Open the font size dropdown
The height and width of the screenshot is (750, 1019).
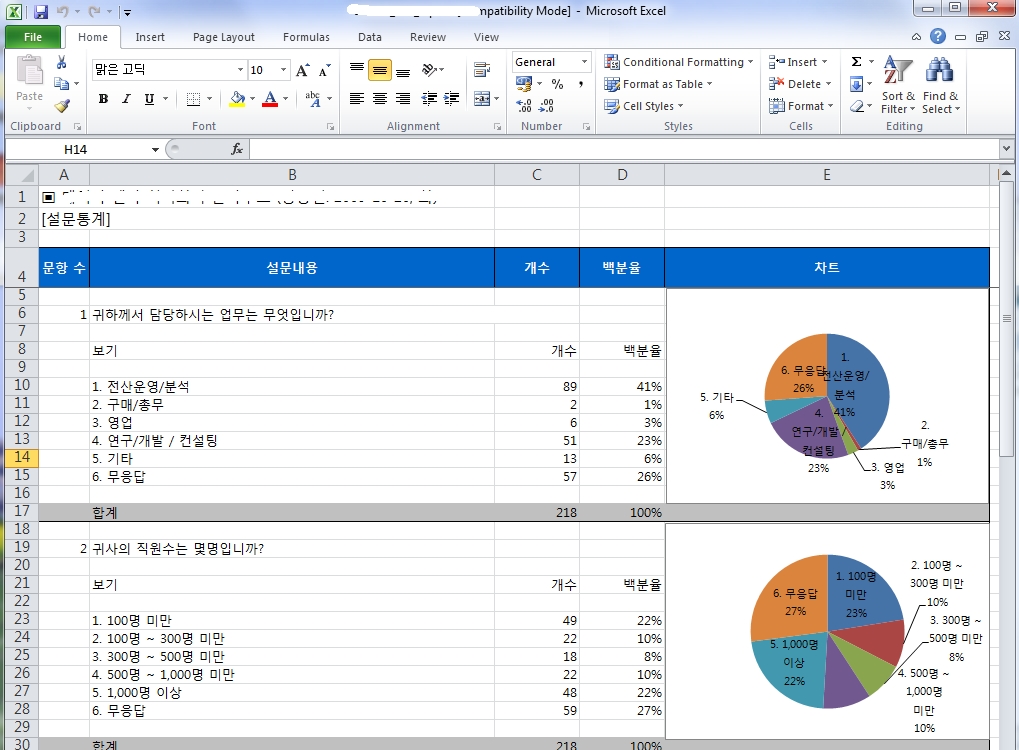pos(283,70)
